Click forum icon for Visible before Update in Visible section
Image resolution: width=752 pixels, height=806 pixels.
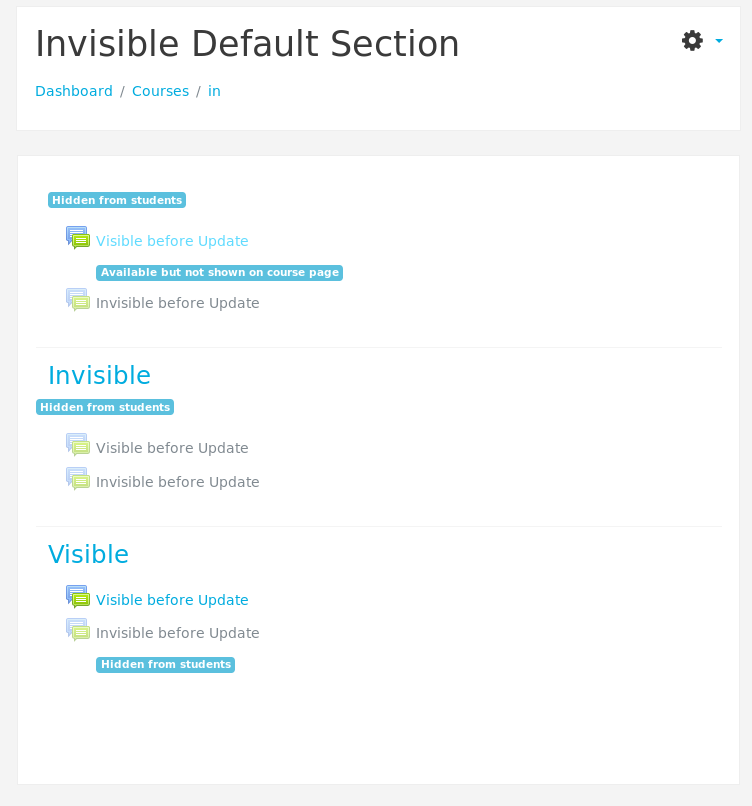[x=78, y=597]
